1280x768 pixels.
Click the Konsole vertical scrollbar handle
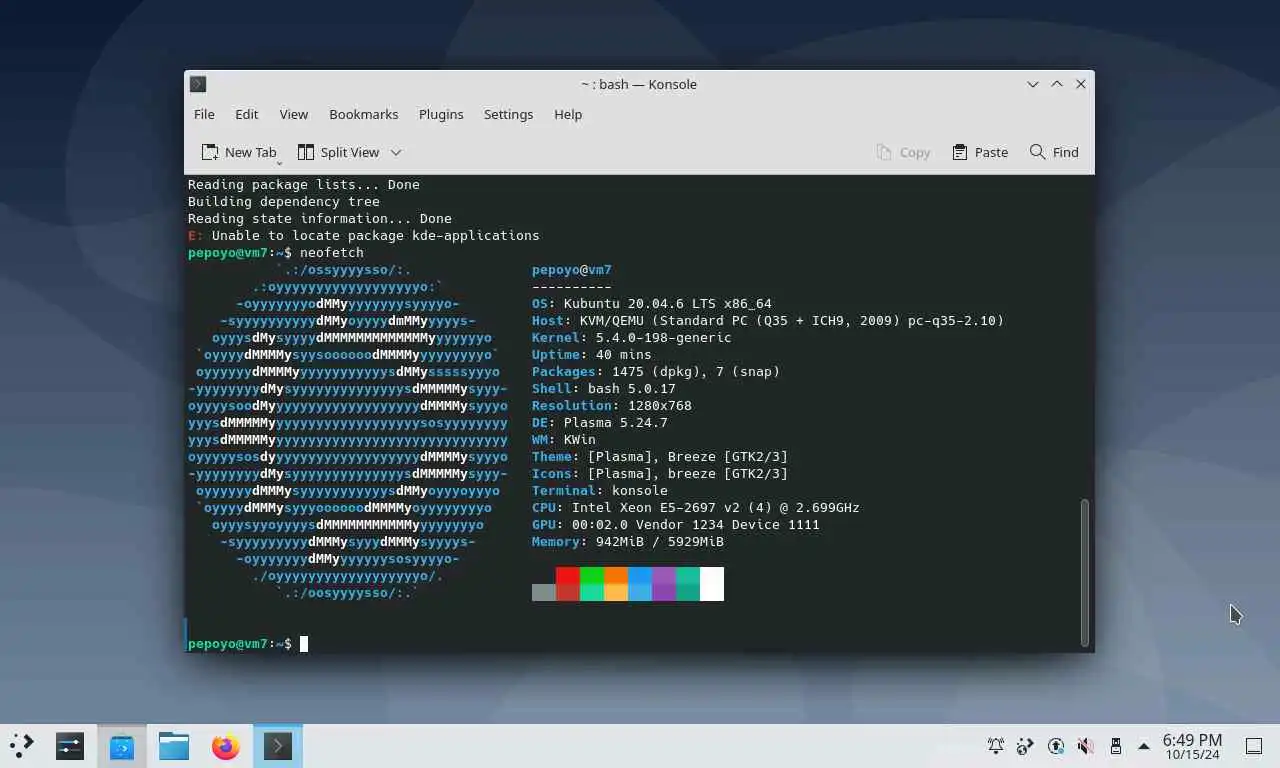1085,573
